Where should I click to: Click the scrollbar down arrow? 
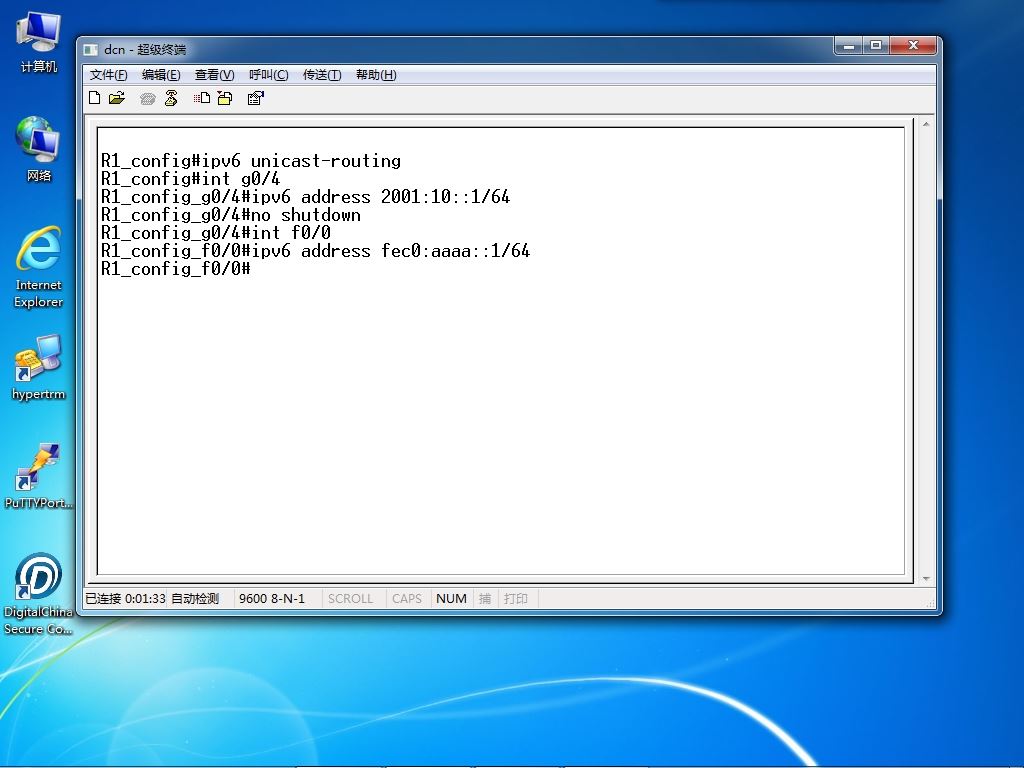(x=926, y=579)
